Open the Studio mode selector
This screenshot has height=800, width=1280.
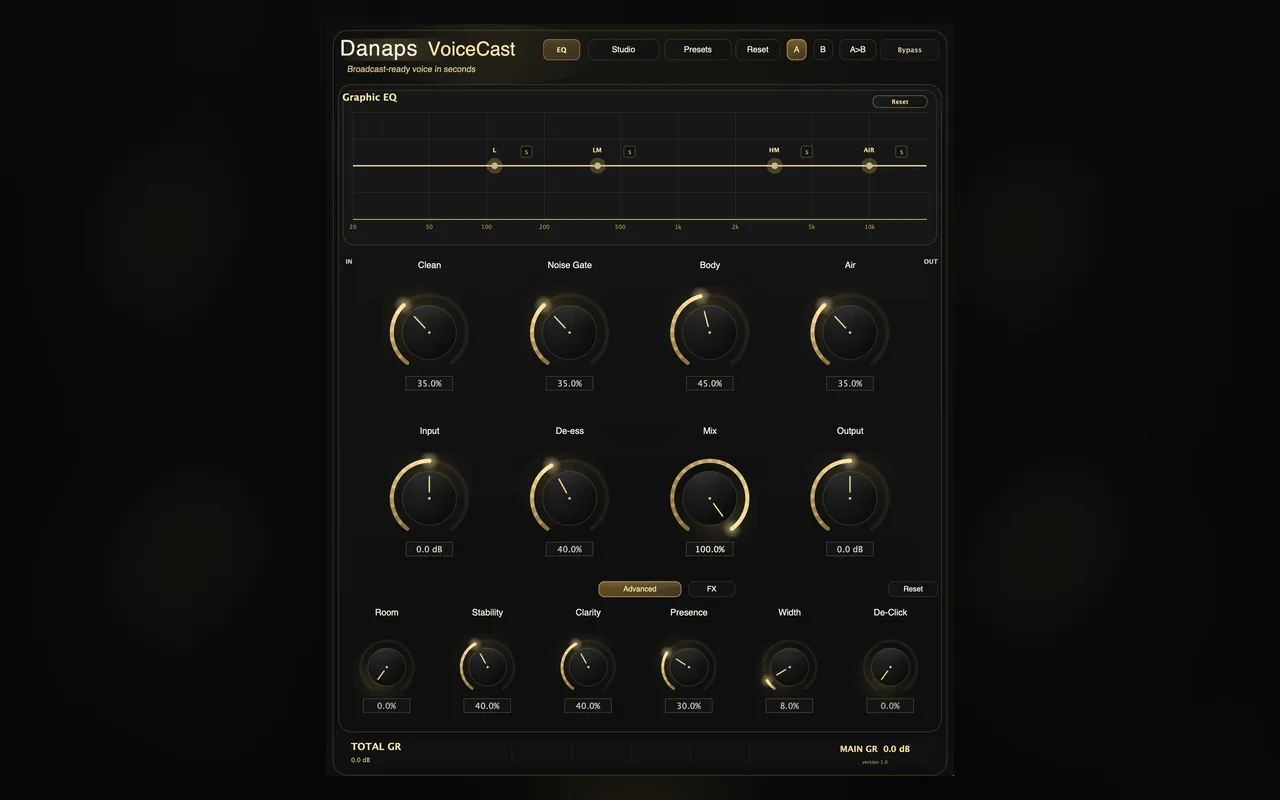pyautogui.click(x=624, y=49)
